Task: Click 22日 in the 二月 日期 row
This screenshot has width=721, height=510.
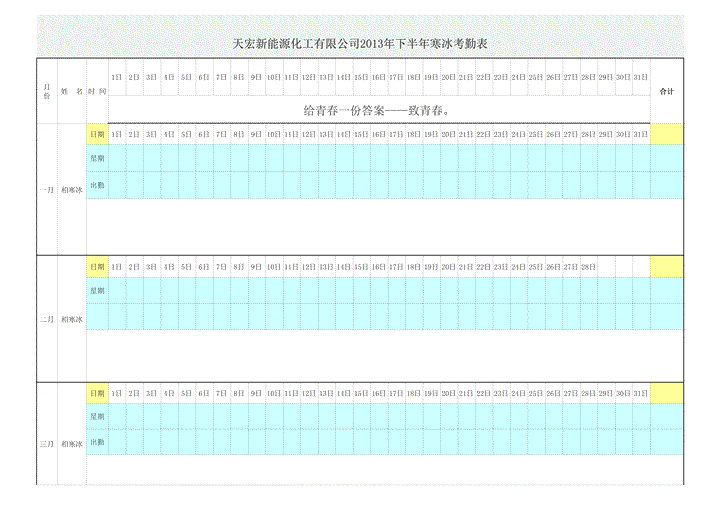Action: tap(484, 267)
